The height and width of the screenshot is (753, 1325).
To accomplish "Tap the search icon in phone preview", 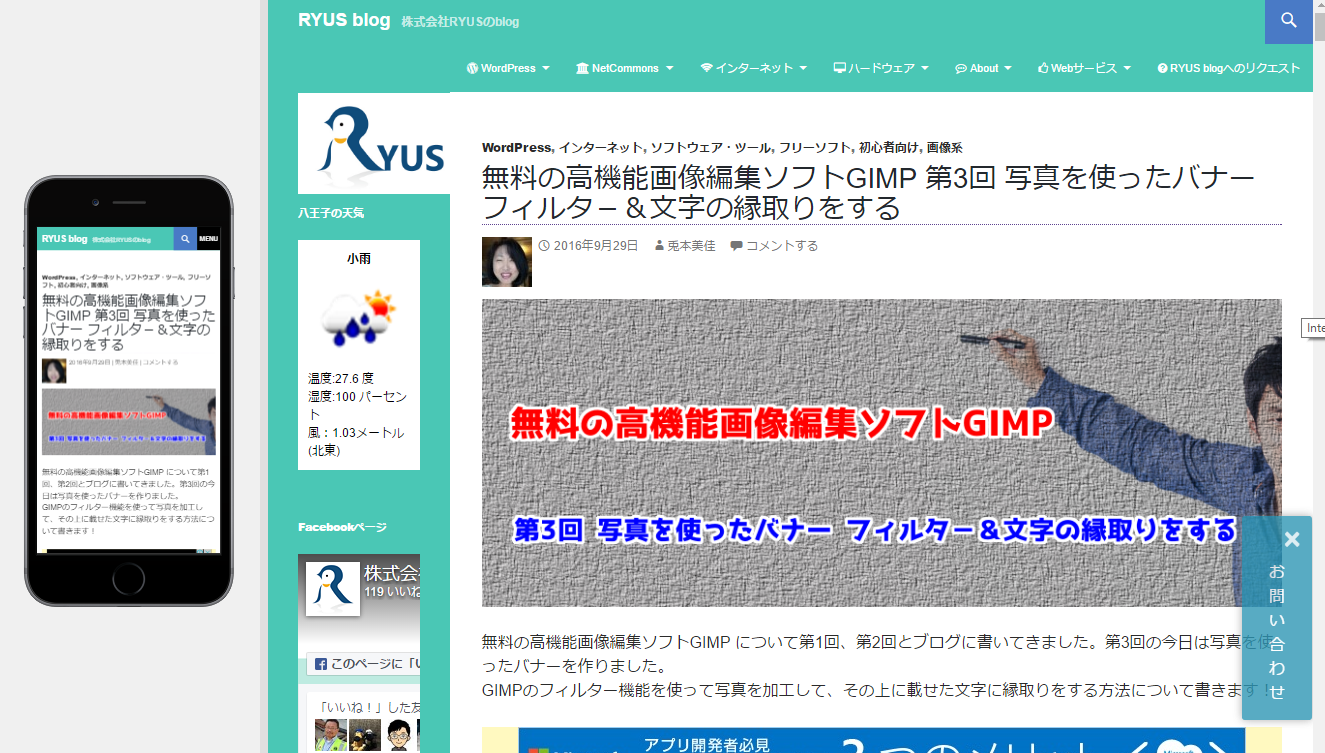I will point(185,239).
